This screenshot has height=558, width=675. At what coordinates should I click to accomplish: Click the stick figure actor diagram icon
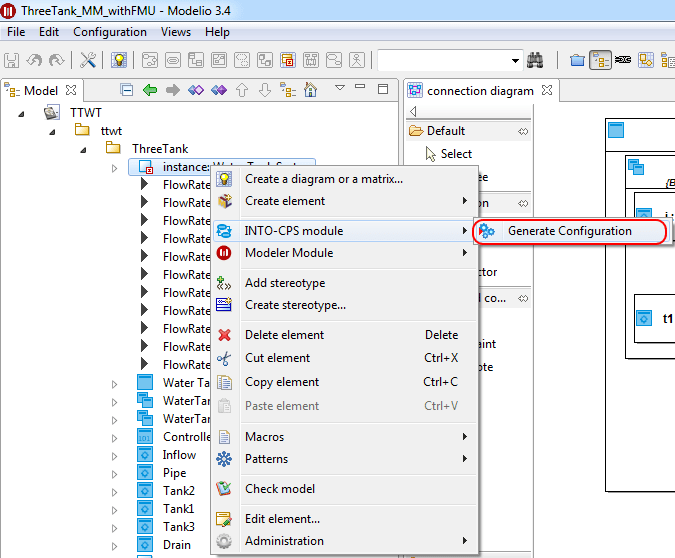pyautogui.click(x=356, y=60)
